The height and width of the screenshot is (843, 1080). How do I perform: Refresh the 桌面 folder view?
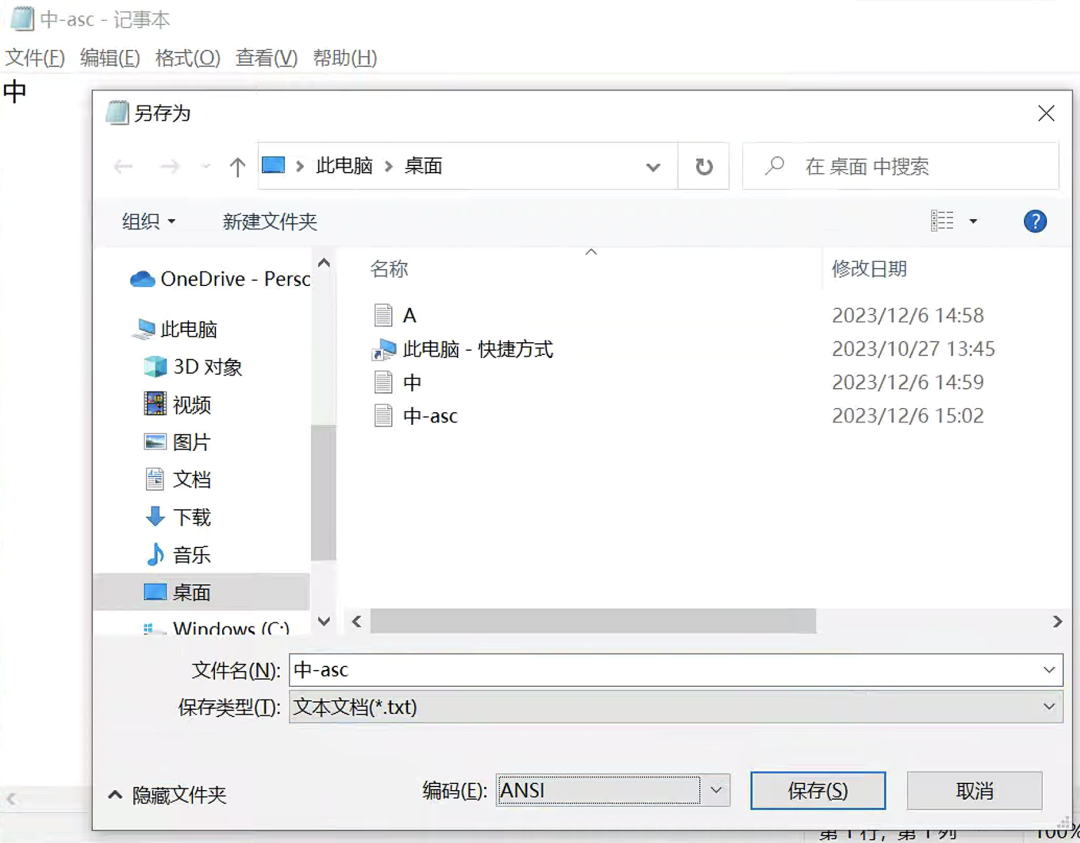point(703,167)
